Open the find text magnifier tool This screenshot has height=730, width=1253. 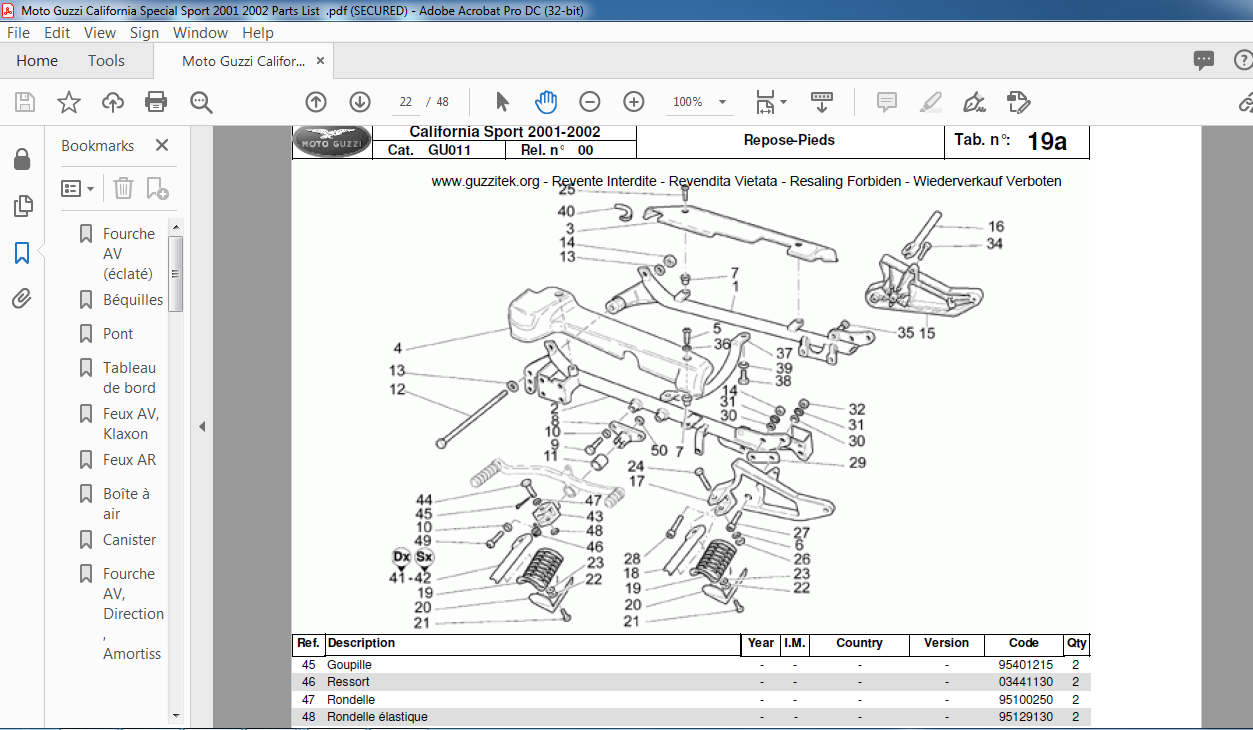click(201, 102)
